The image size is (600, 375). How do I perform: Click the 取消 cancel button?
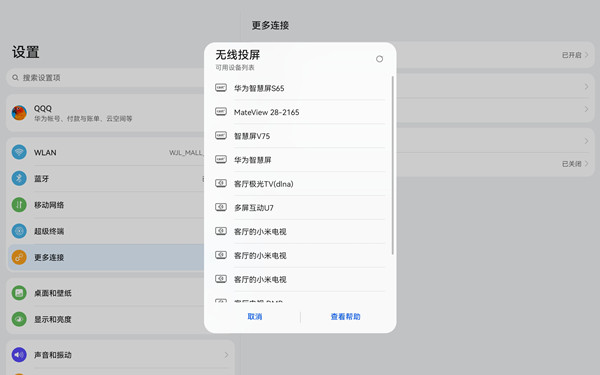[x=255, y=316]
